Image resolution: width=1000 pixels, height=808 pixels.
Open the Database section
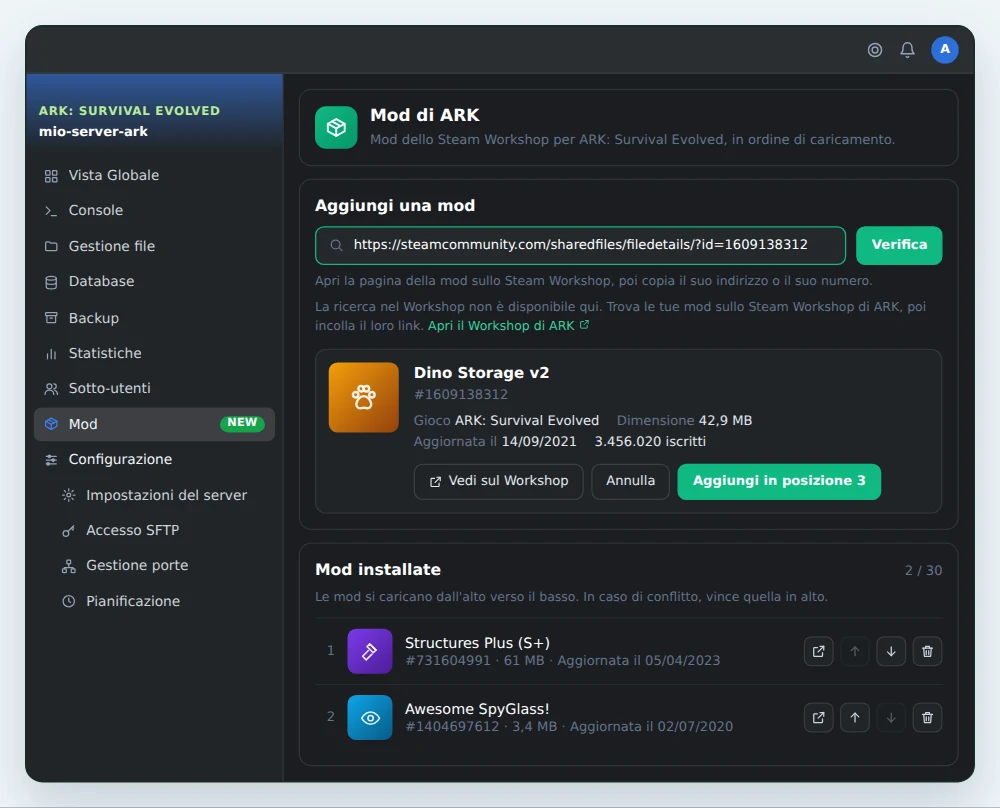point(154,281)
